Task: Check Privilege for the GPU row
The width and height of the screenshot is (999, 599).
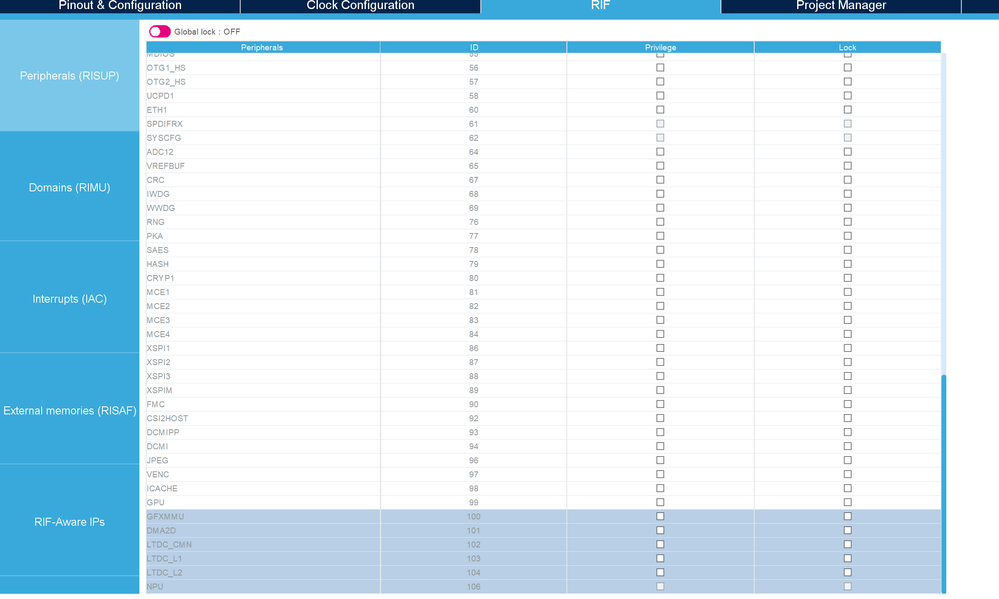Action: coord(660,502)
